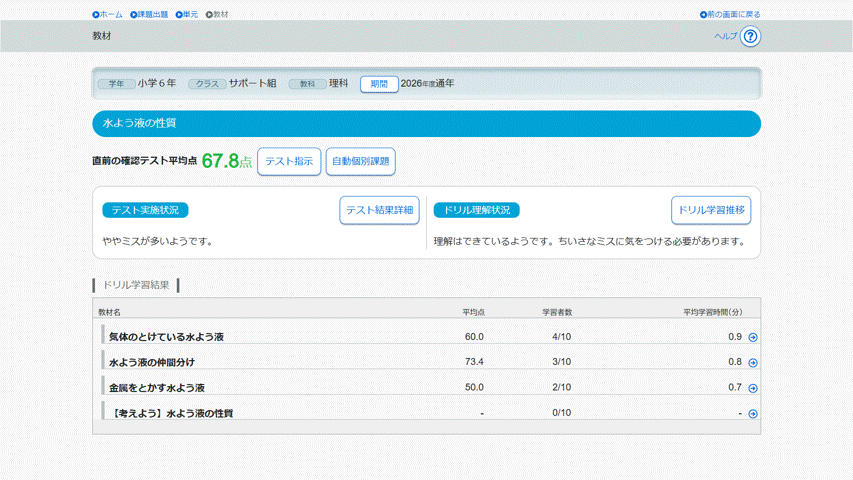Click the 平均学習時間(分) column header
The image size is (853, 480).
pyautogui.click(x=713, y=312)
